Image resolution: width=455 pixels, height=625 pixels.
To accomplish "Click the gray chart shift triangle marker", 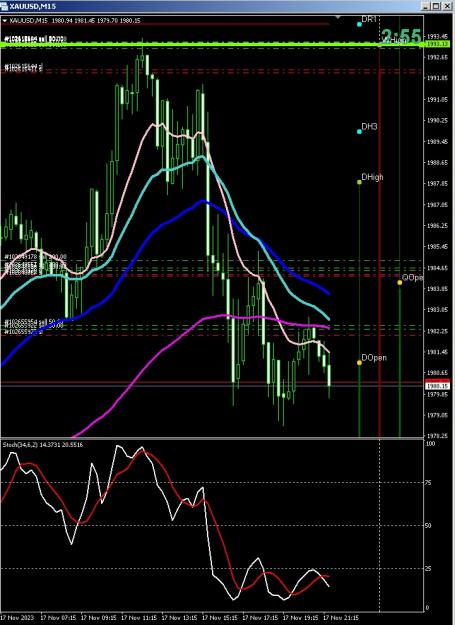I will coord(338,18).
